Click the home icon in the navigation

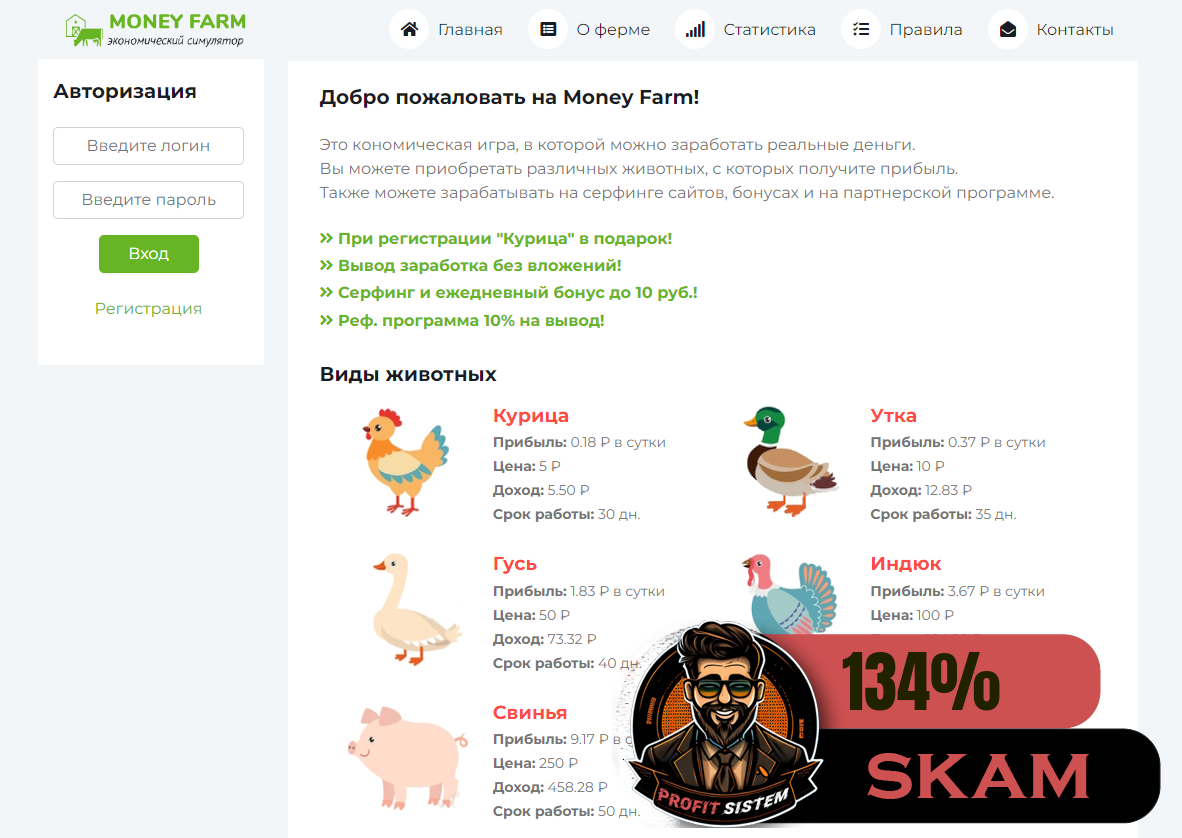pos(409,29)
